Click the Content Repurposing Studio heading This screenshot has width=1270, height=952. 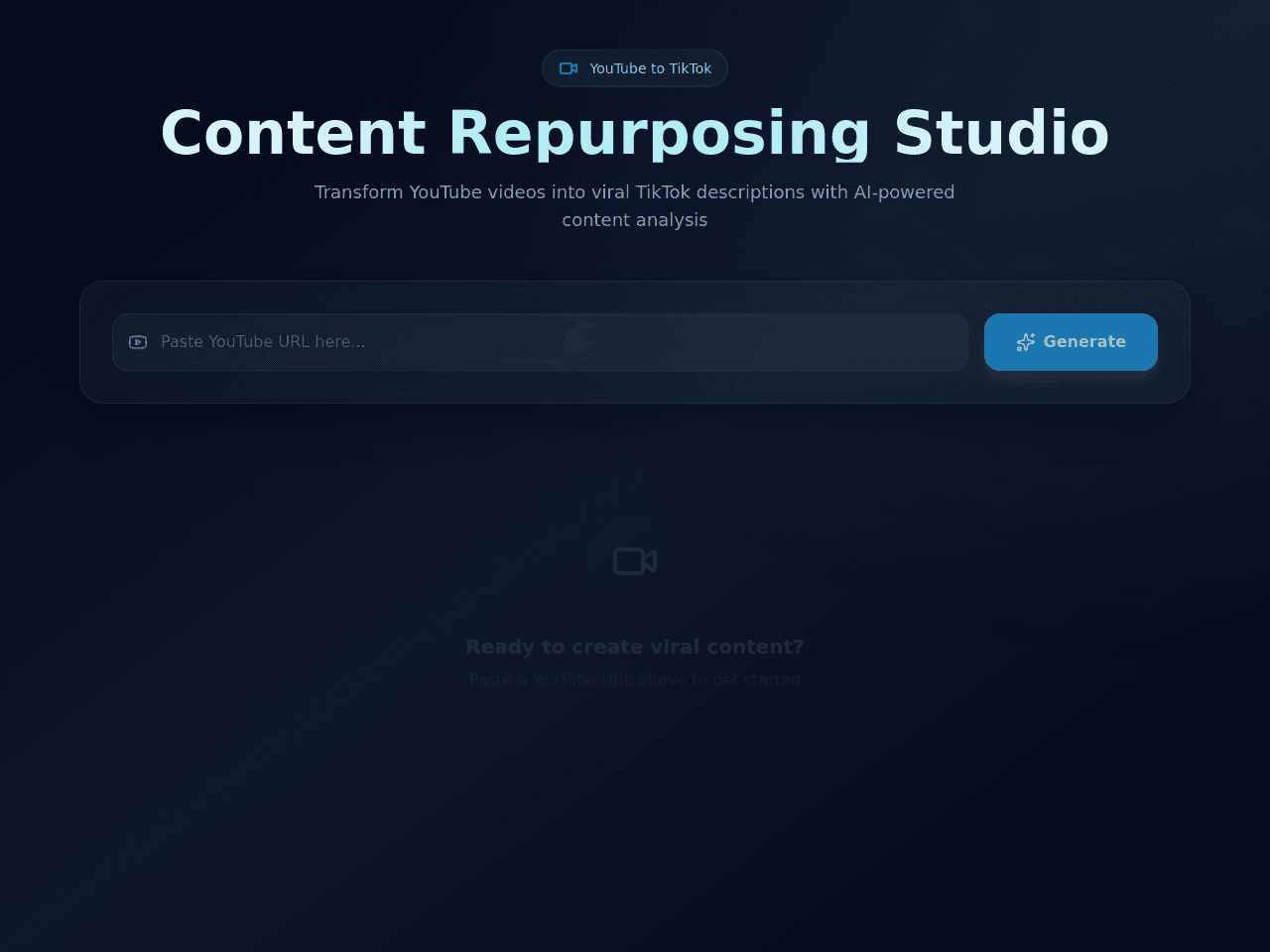click(x=635, y=133)
